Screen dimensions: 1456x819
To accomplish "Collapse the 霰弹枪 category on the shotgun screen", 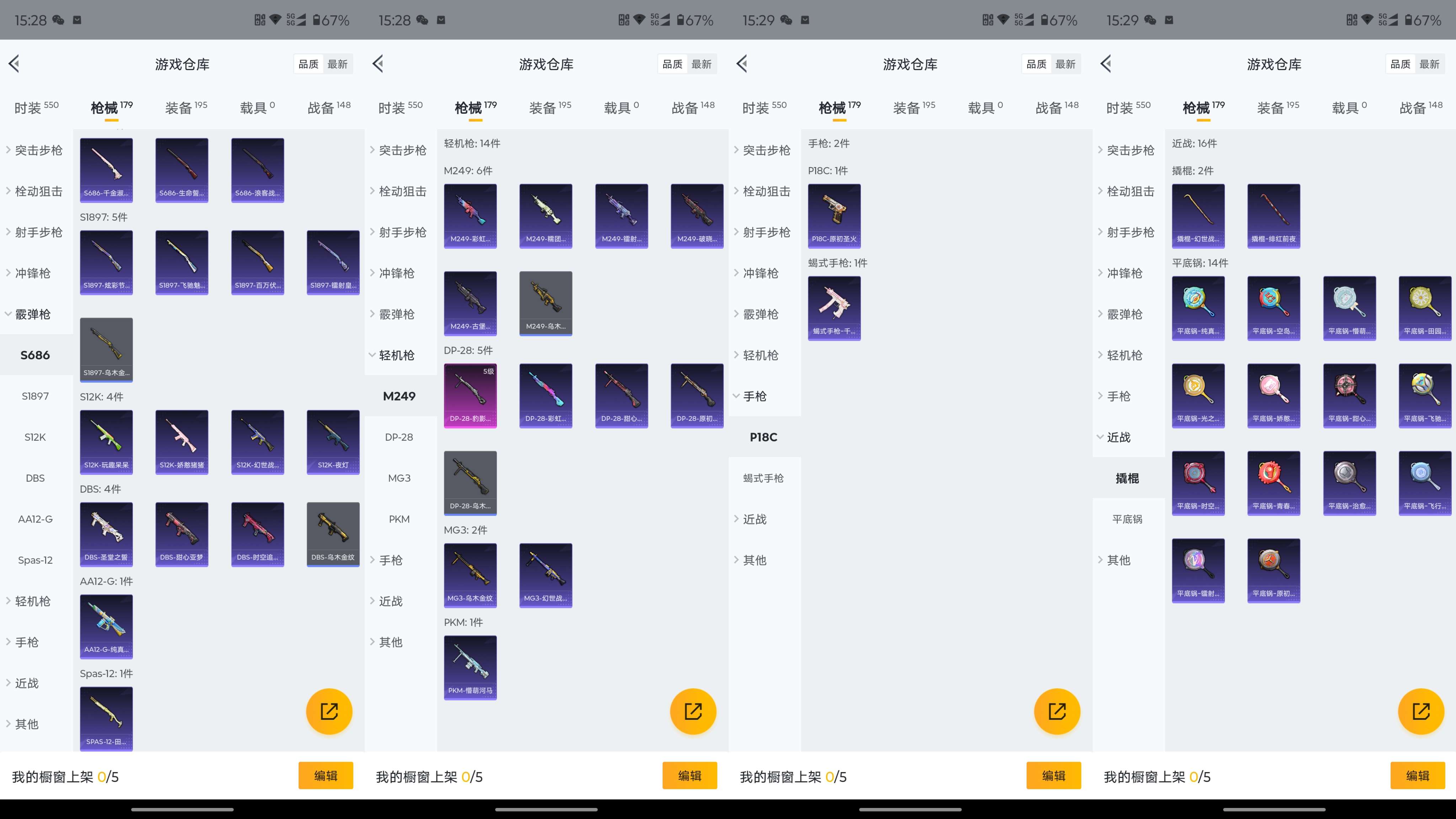I will point(36,314).
